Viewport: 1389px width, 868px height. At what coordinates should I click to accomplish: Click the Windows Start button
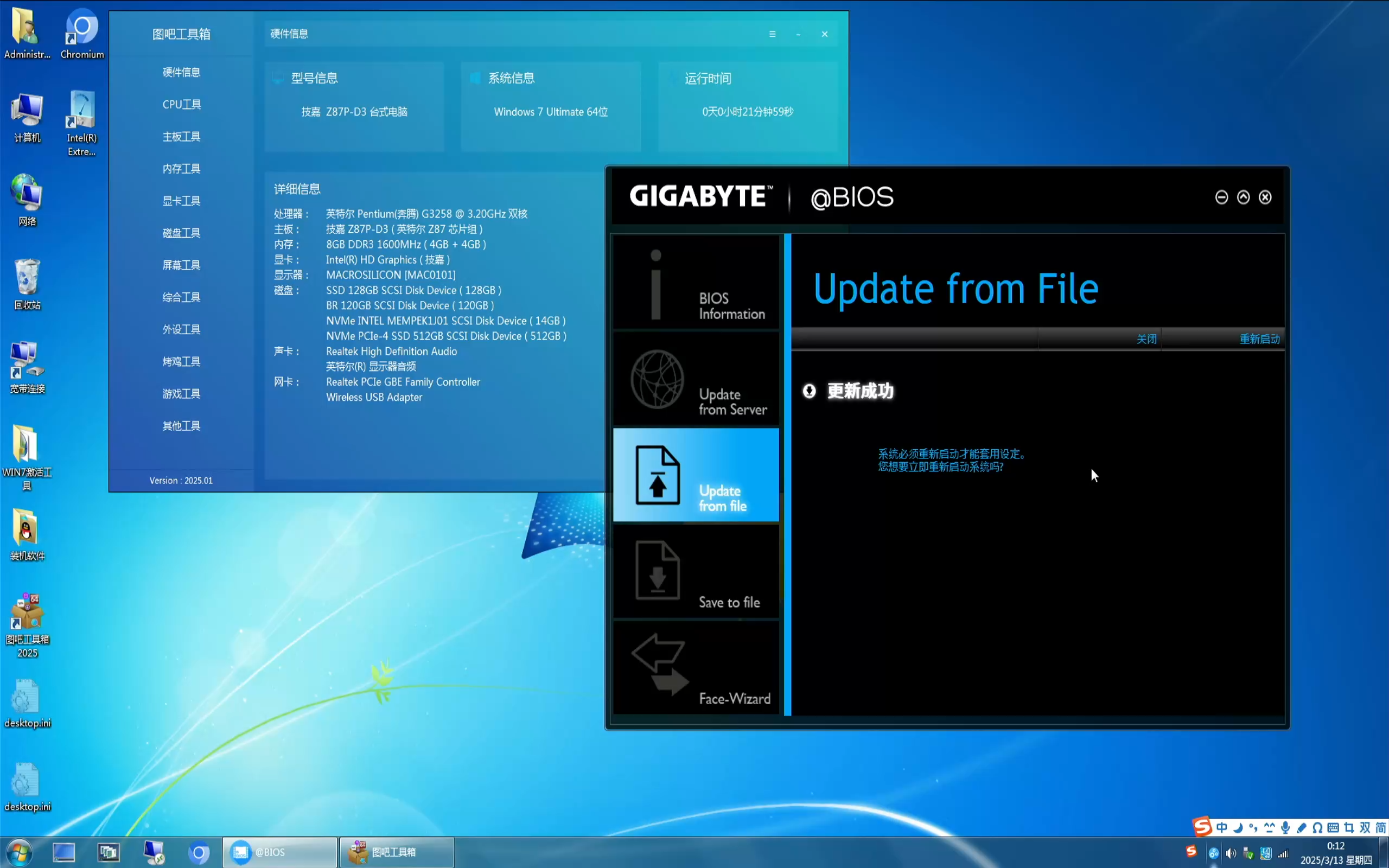(x=19, y=852)
